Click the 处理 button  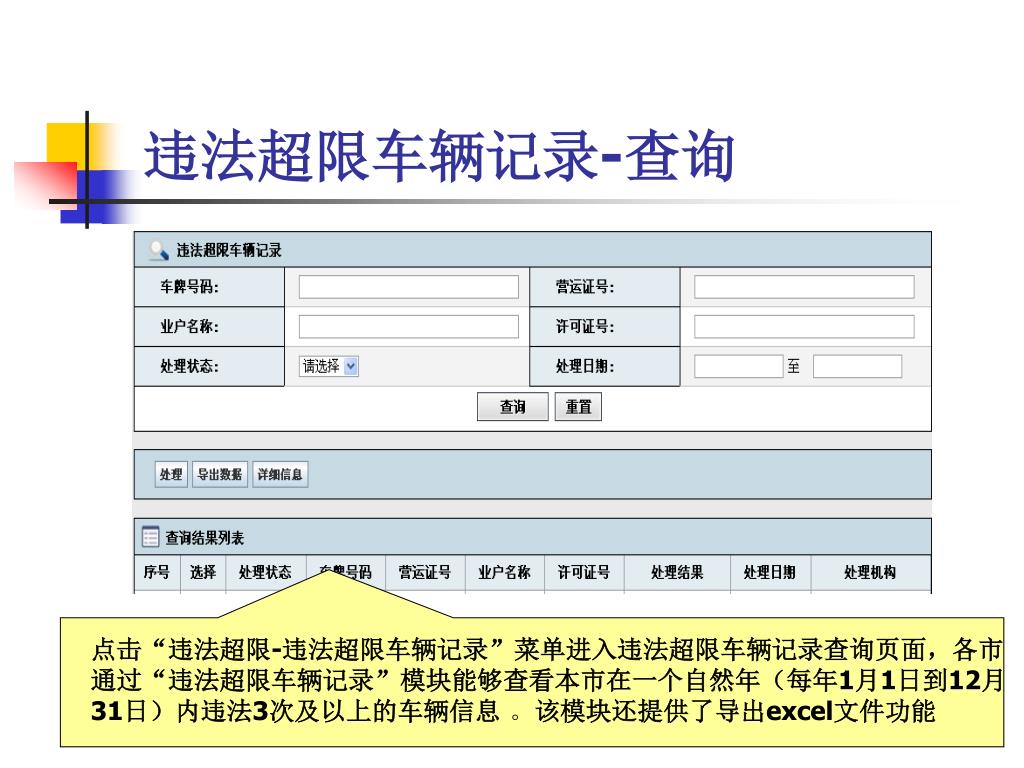click(x=171, y=474)
